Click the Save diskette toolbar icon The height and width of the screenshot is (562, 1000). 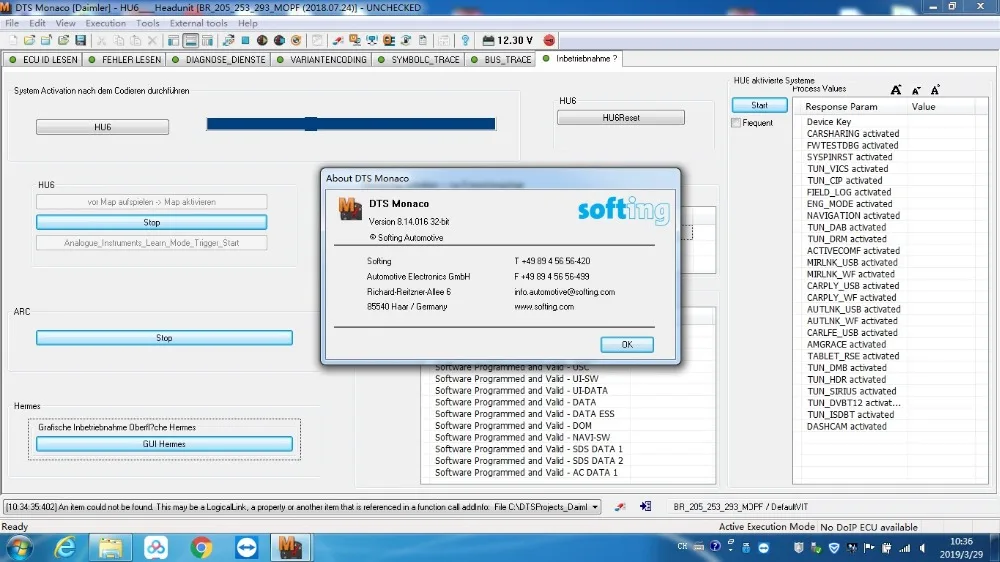click(x=80, y=40)
